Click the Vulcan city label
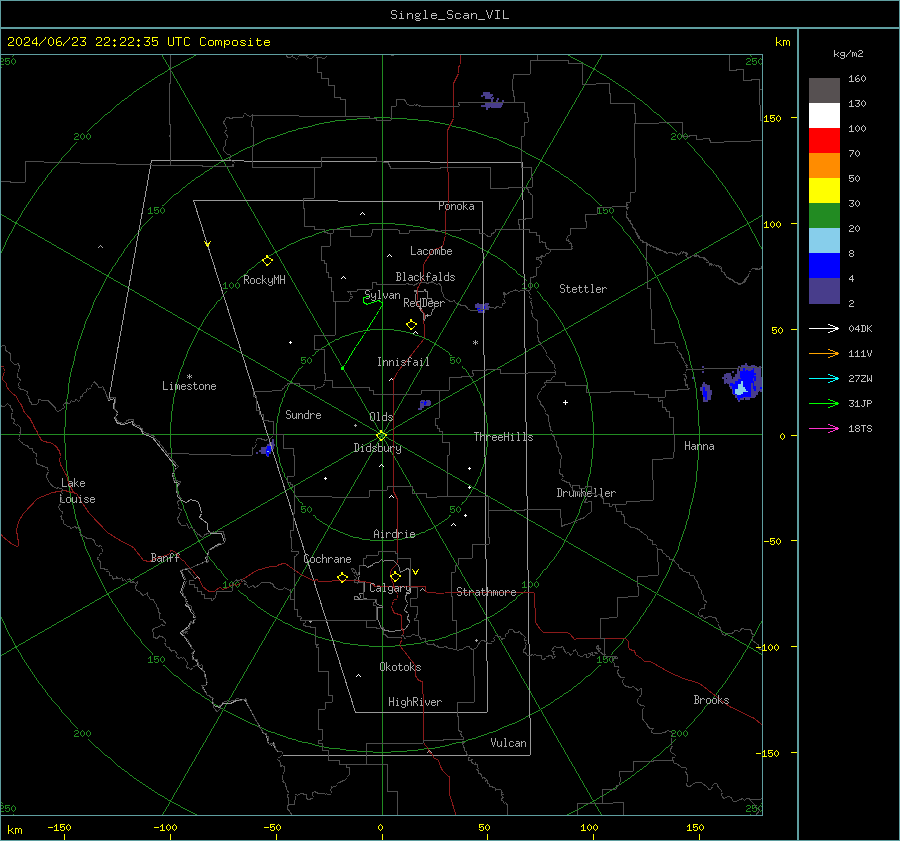The height and width of the screenshot is (841, 900). coord(508,743)
